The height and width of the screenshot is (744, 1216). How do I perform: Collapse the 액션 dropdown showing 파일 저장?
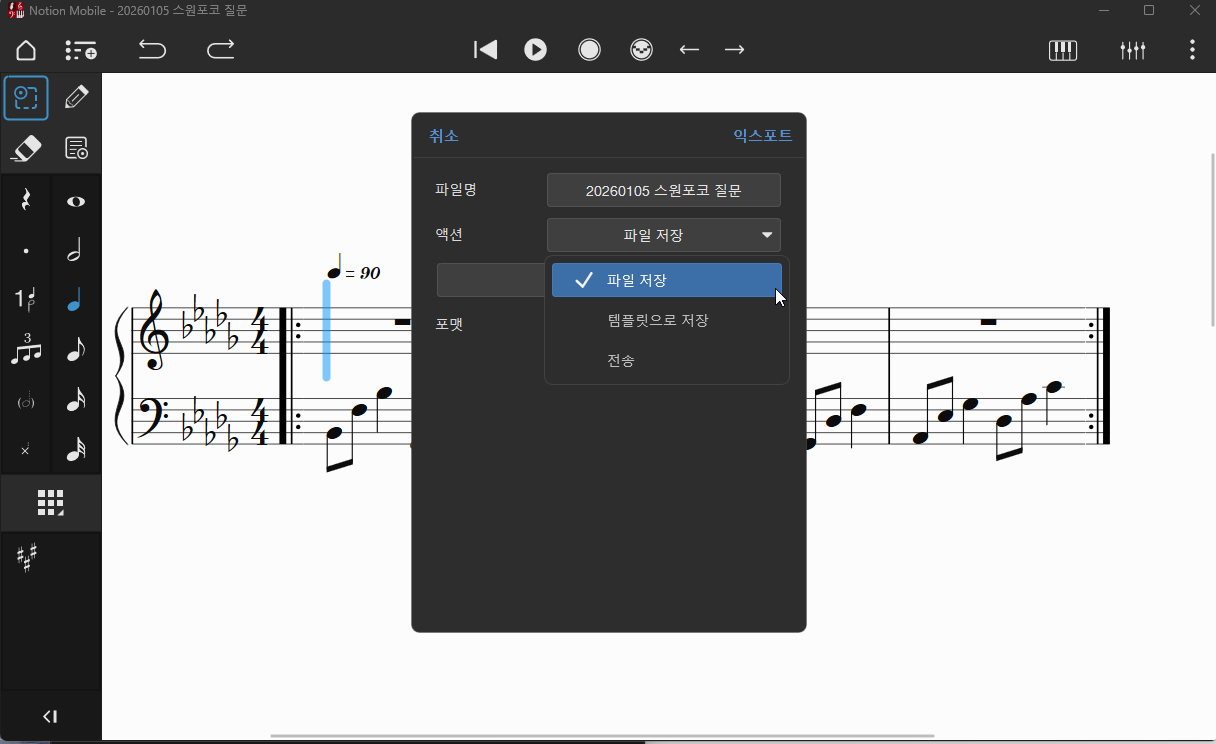click(663, 235)
